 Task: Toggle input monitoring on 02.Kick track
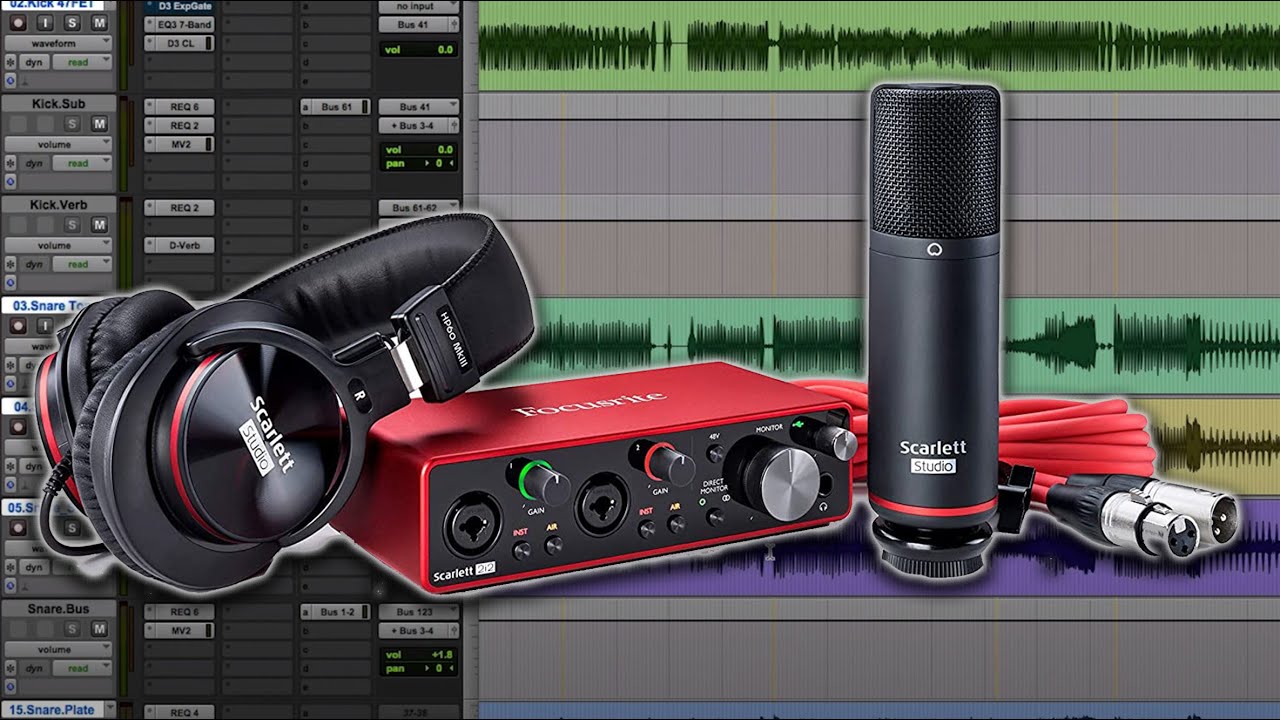(x=45, y=23)
